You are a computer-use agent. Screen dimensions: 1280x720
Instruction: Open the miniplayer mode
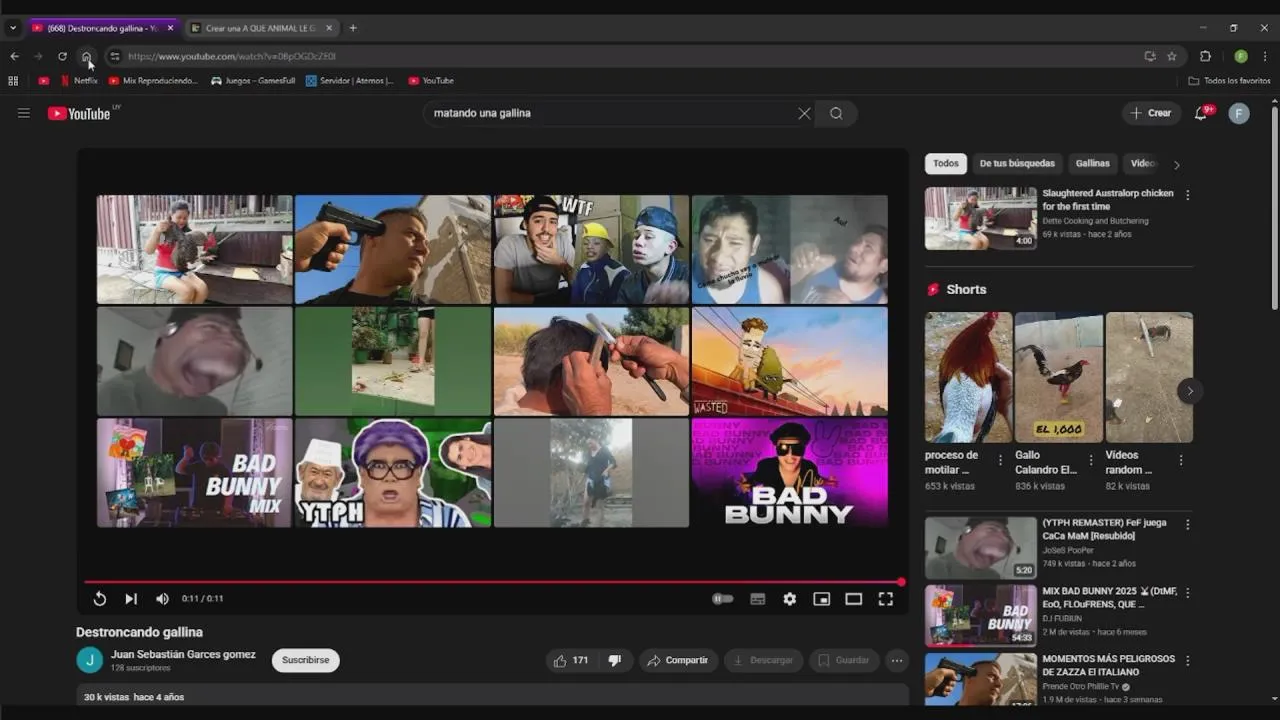(822, 599)
